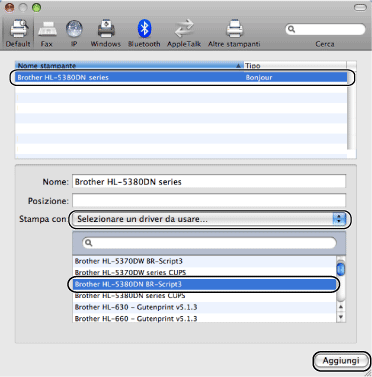
Task: Open the AppleTalk printer browser
Action: click(x=184, y=33)
